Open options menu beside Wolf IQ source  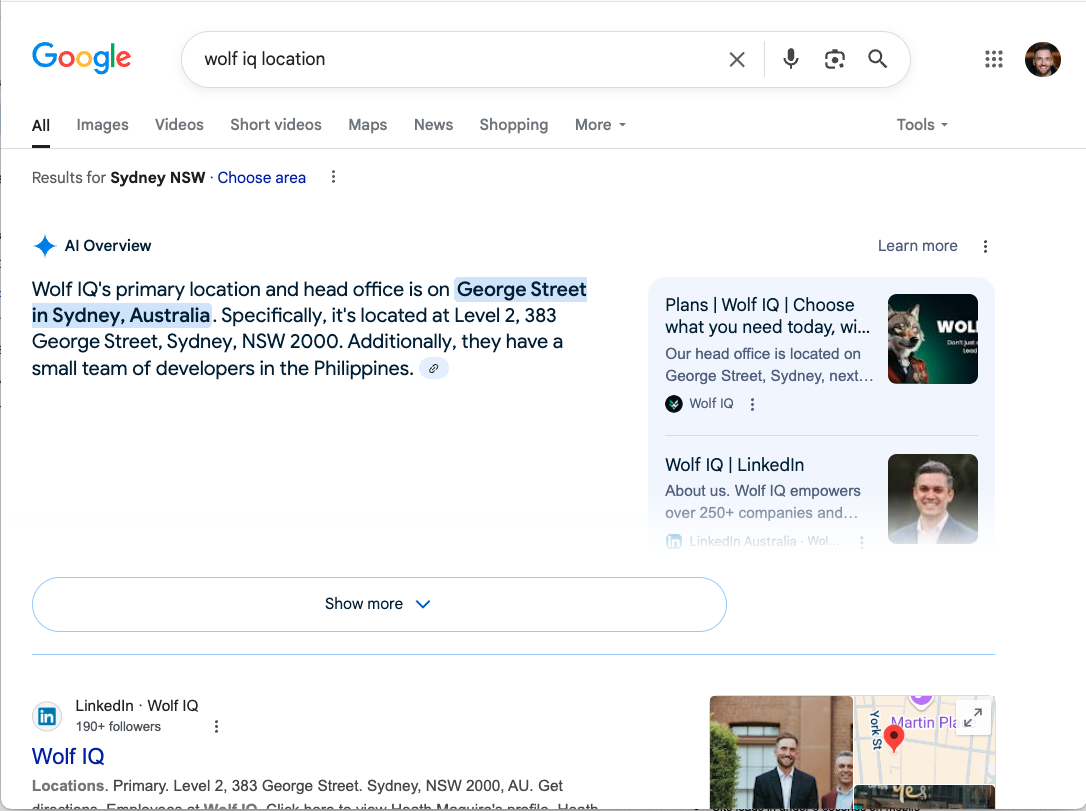(753, 404)
